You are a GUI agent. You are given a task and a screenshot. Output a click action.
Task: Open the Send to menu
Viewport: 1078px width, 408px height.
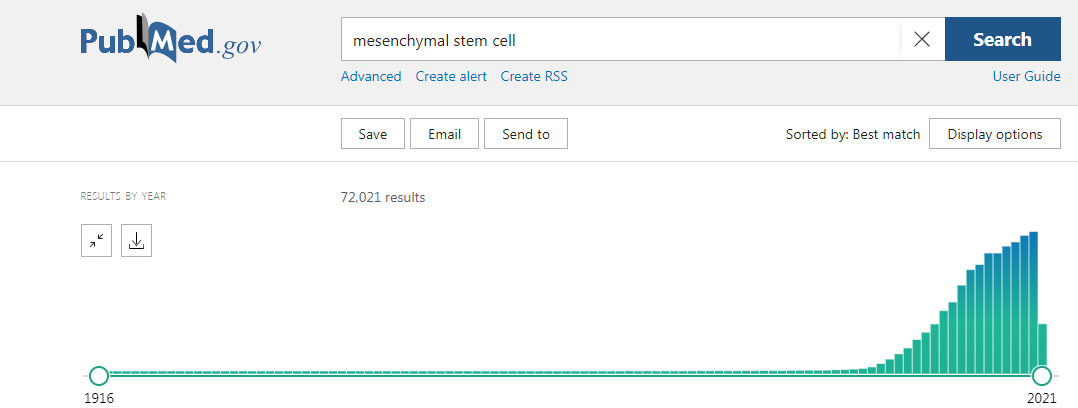[x=526, y=134]
